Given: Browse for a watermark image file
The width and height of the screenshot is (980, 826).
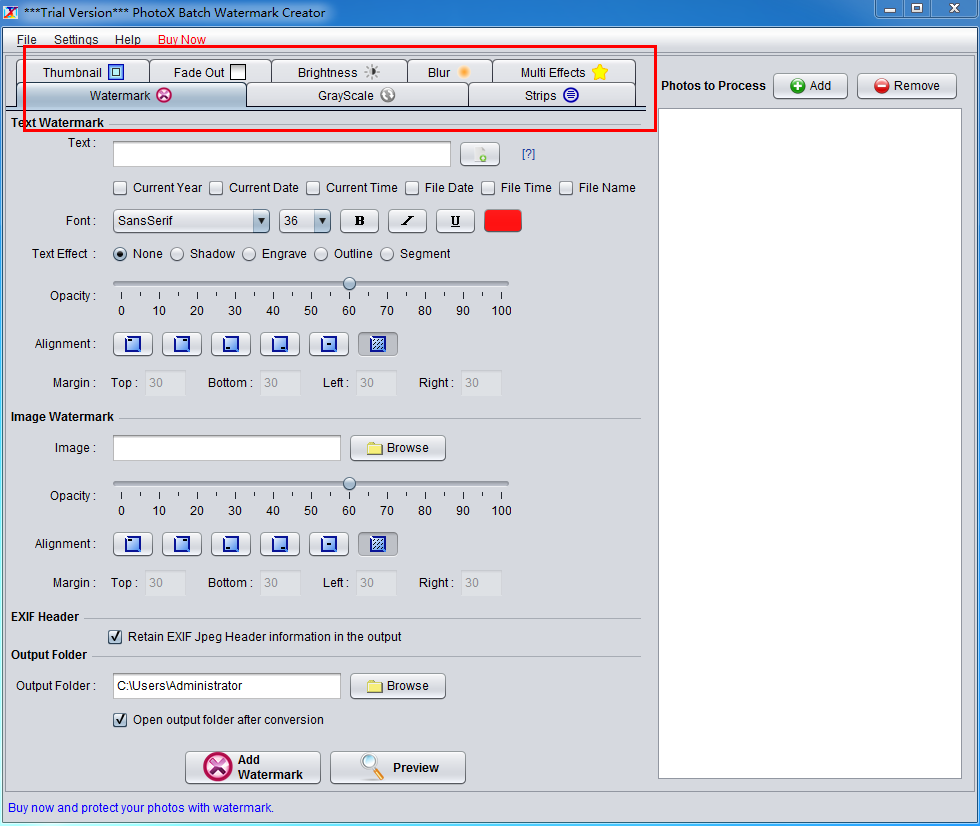Looking at the screenshot, I should point(398,448).
